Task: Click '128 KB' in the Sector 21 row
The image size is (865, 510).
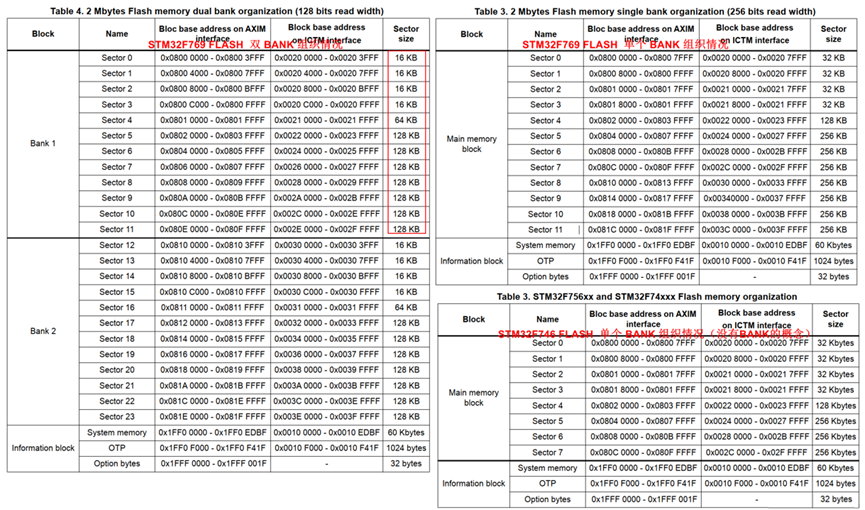Action: click(406, 386)
